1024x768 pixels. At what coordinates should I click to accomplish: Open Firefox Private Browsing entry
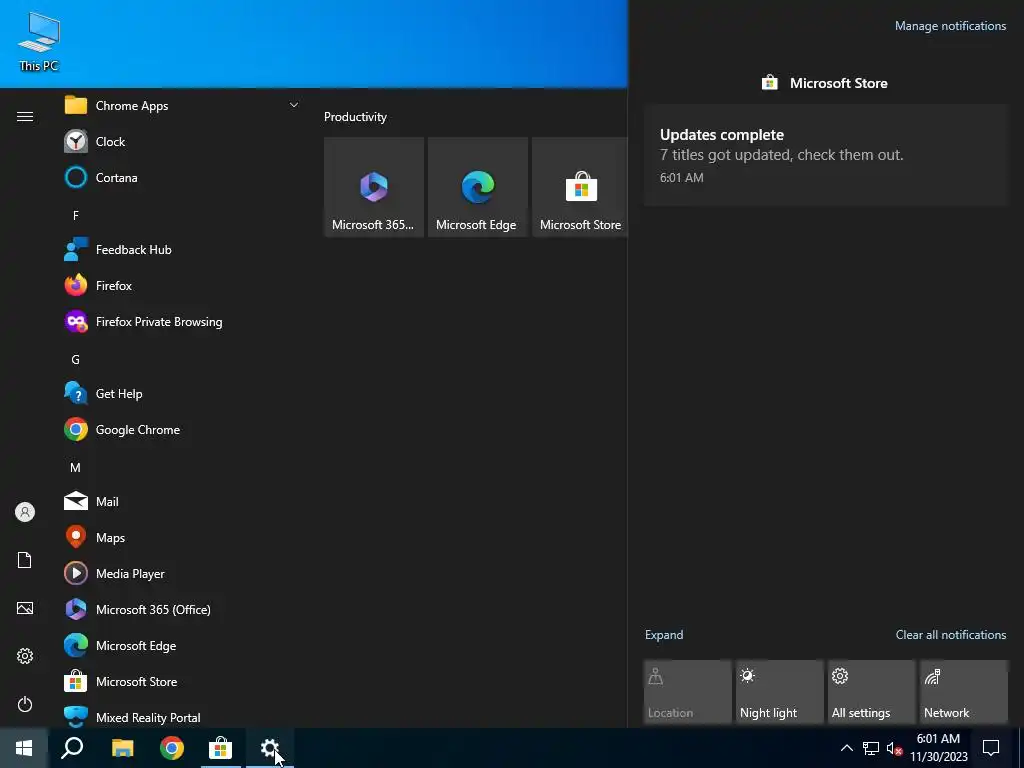click(182, 321)
